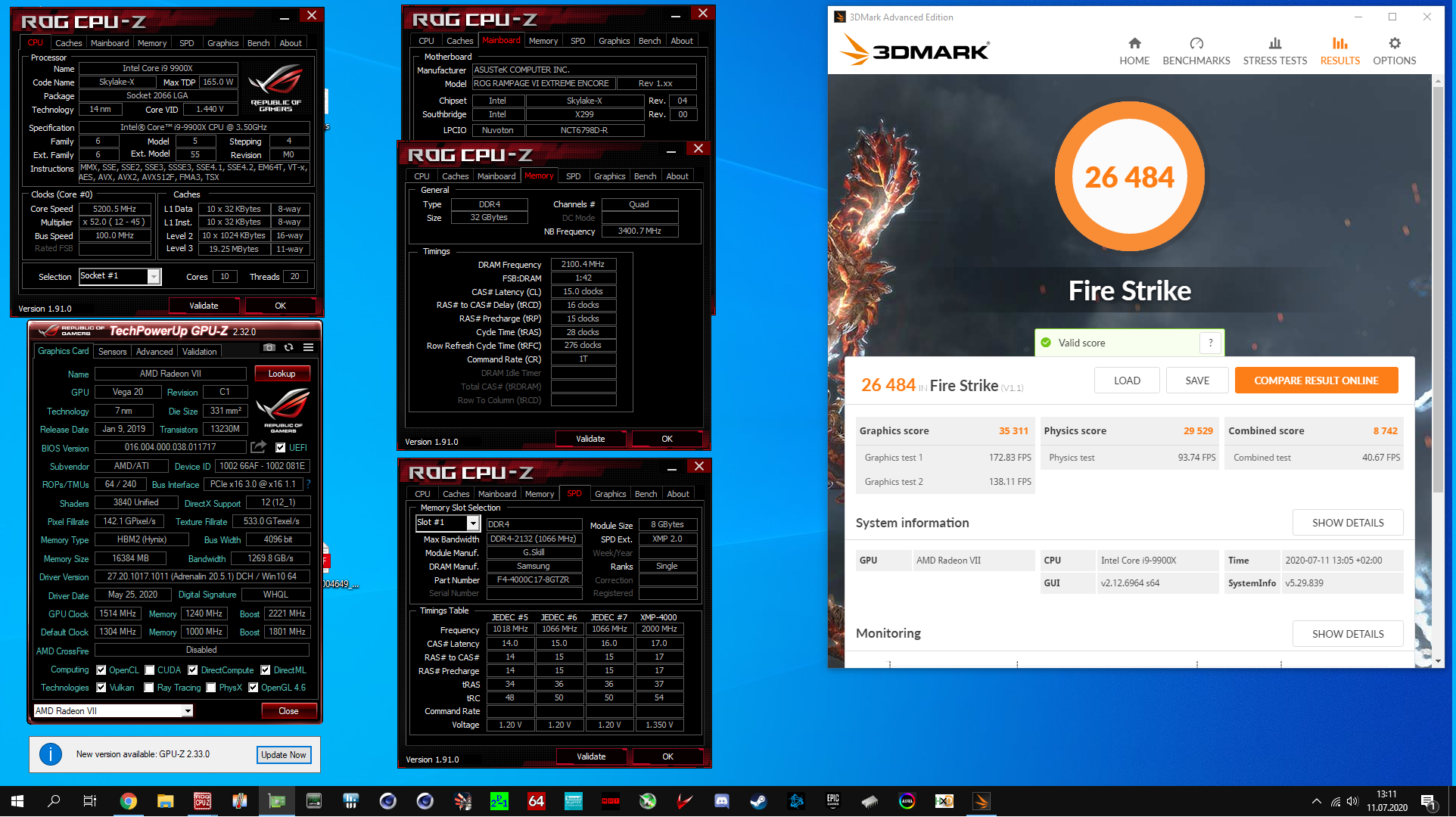Toggle the DirectCompute checkbox
1456x817 pixels.
(193, 669)
